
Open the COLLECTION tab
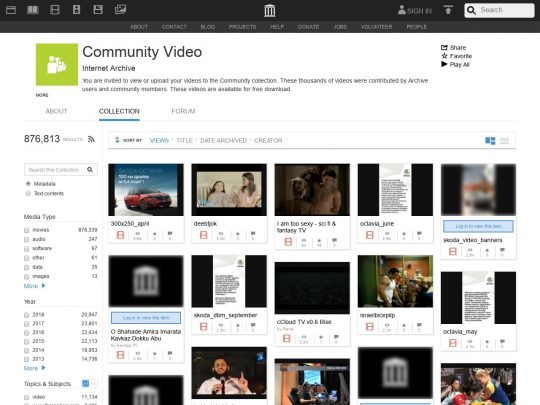tap(119, 111)
